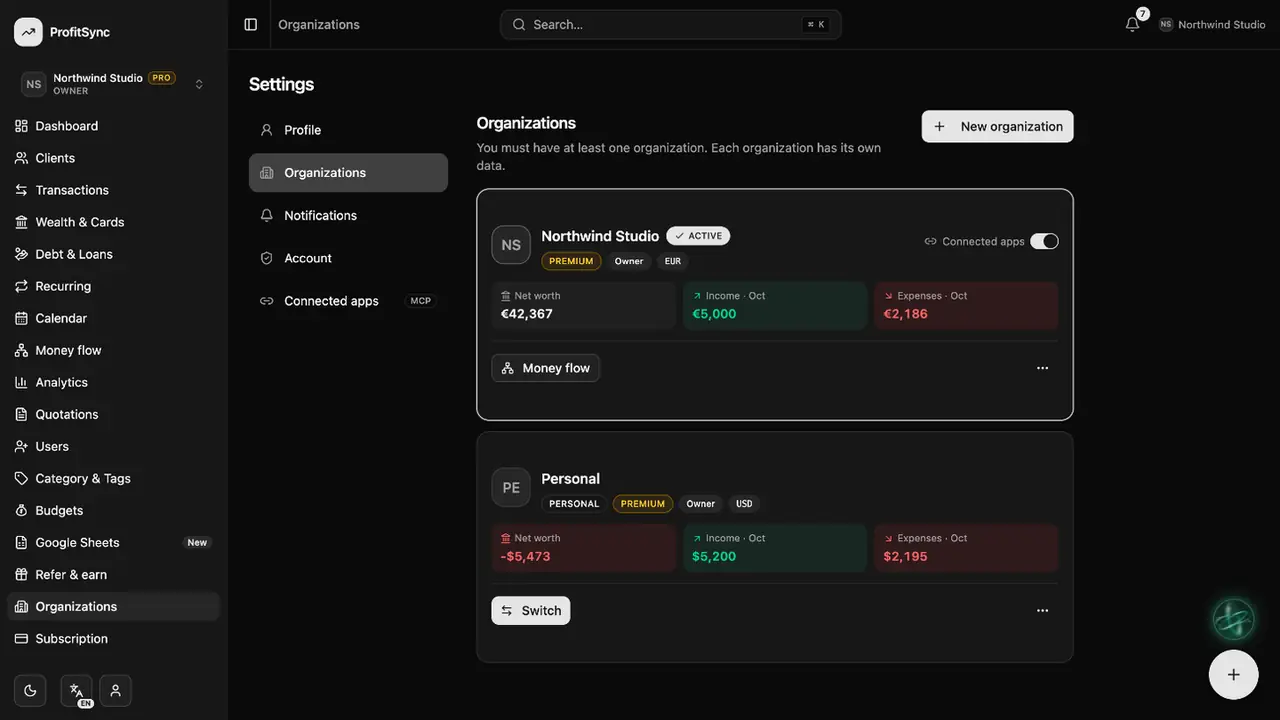Image resolution: width=1280 pixels, height=720 pixels.
Task: Click Switch button on Personal card
Action: tap(530, 610)
